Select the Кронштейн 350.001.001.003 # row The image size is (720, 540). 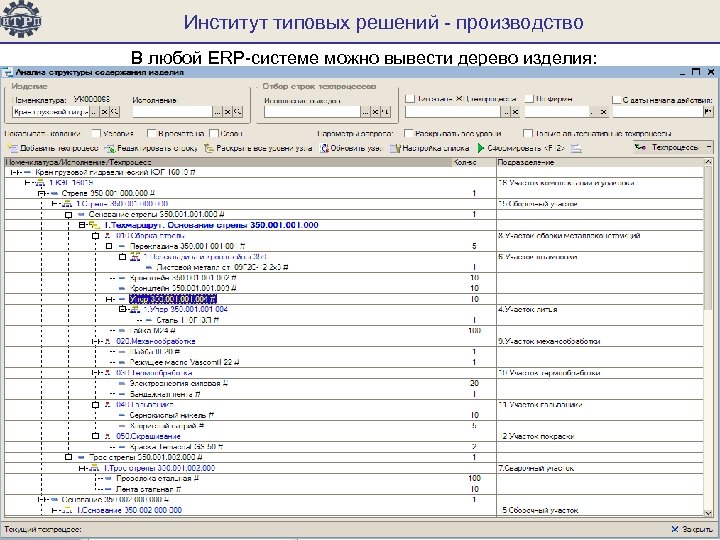pyautogui.click(x=183, y=288)
